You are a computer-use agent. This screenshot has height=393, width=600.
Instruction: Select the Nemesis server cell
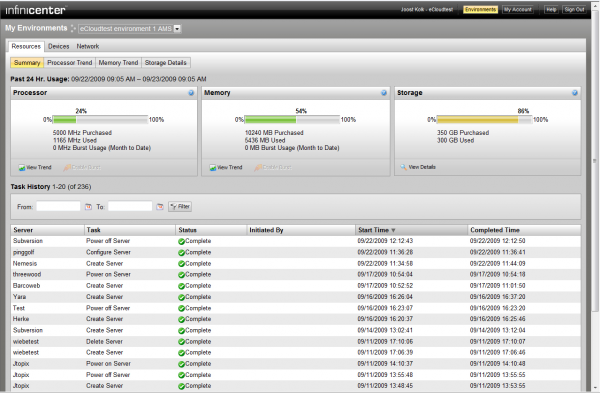[x=25, y=264]
